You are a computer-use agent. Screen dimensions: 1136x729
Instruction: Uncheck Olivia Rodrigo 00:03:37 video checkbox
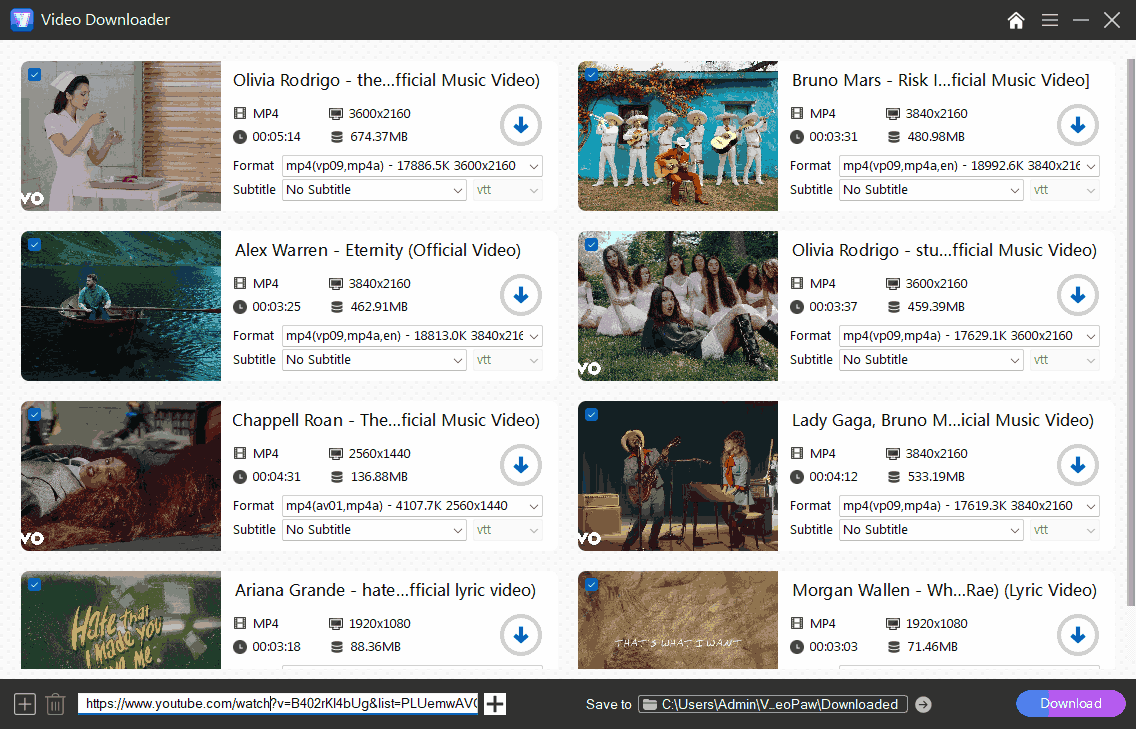point(592,245)
